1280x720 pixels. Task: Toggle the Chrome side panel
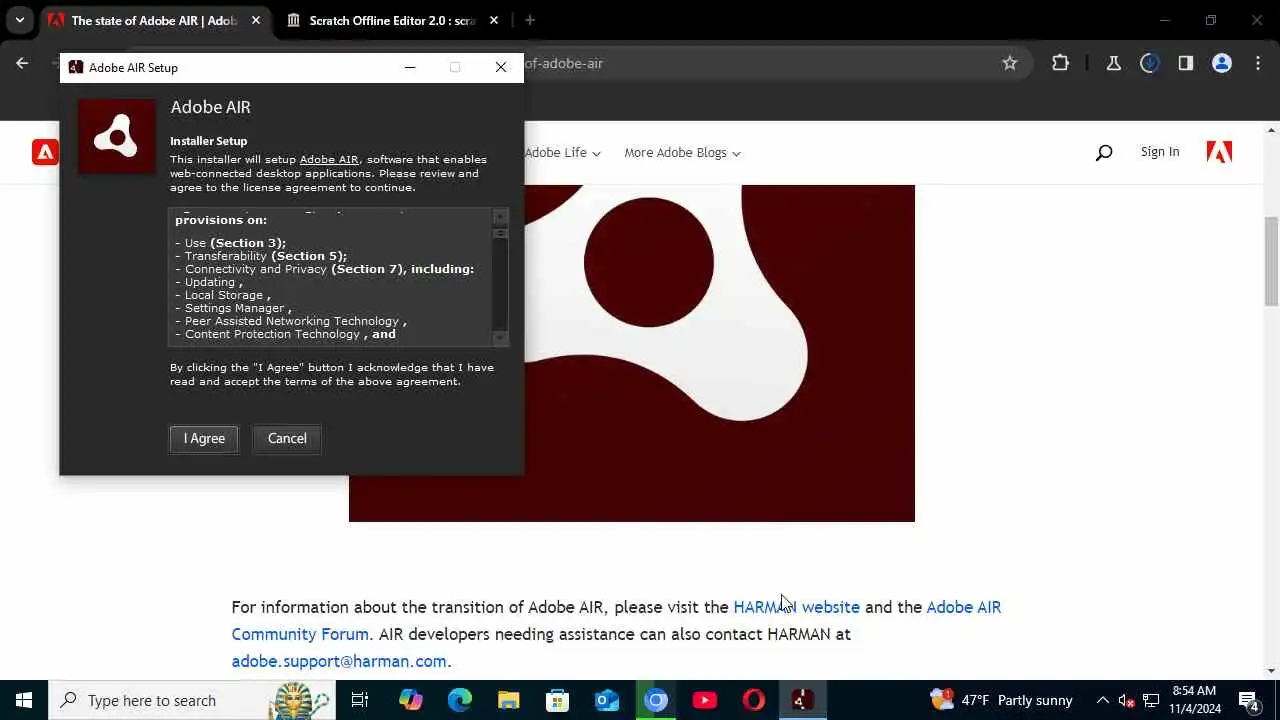pos(1186,63)
